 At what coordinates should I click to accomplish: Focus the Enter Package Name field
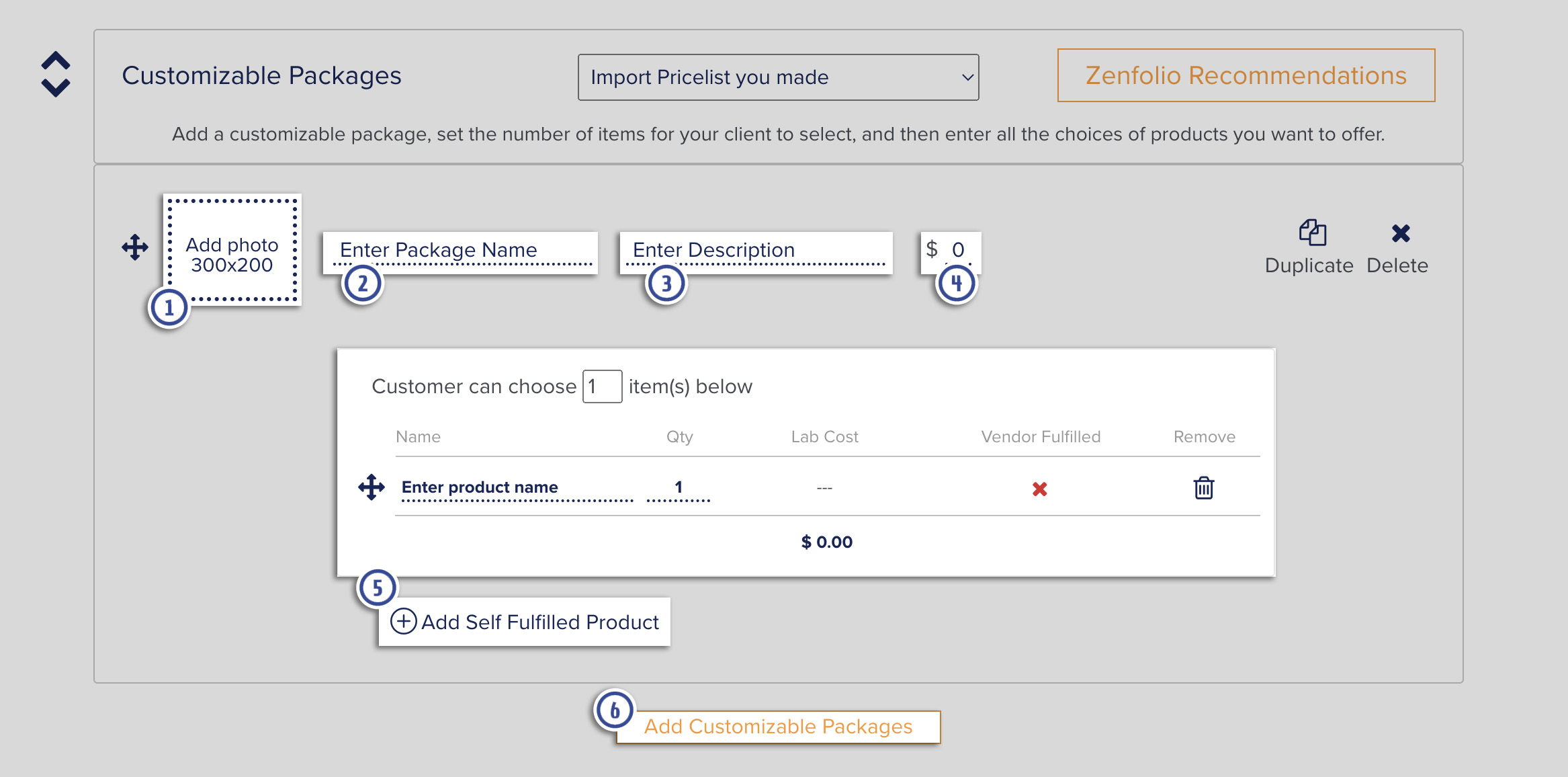[461, 252]
